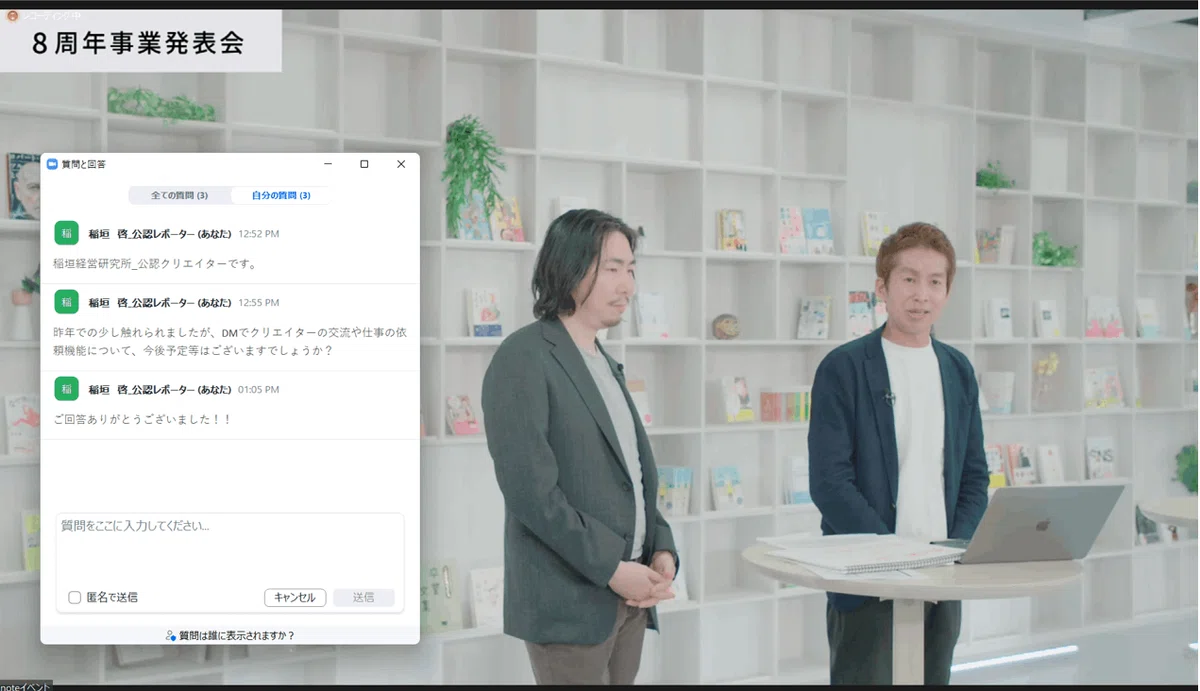Open the 質問は誰に表示されますか？ link

pyautogui.click(x=237, y=635)
